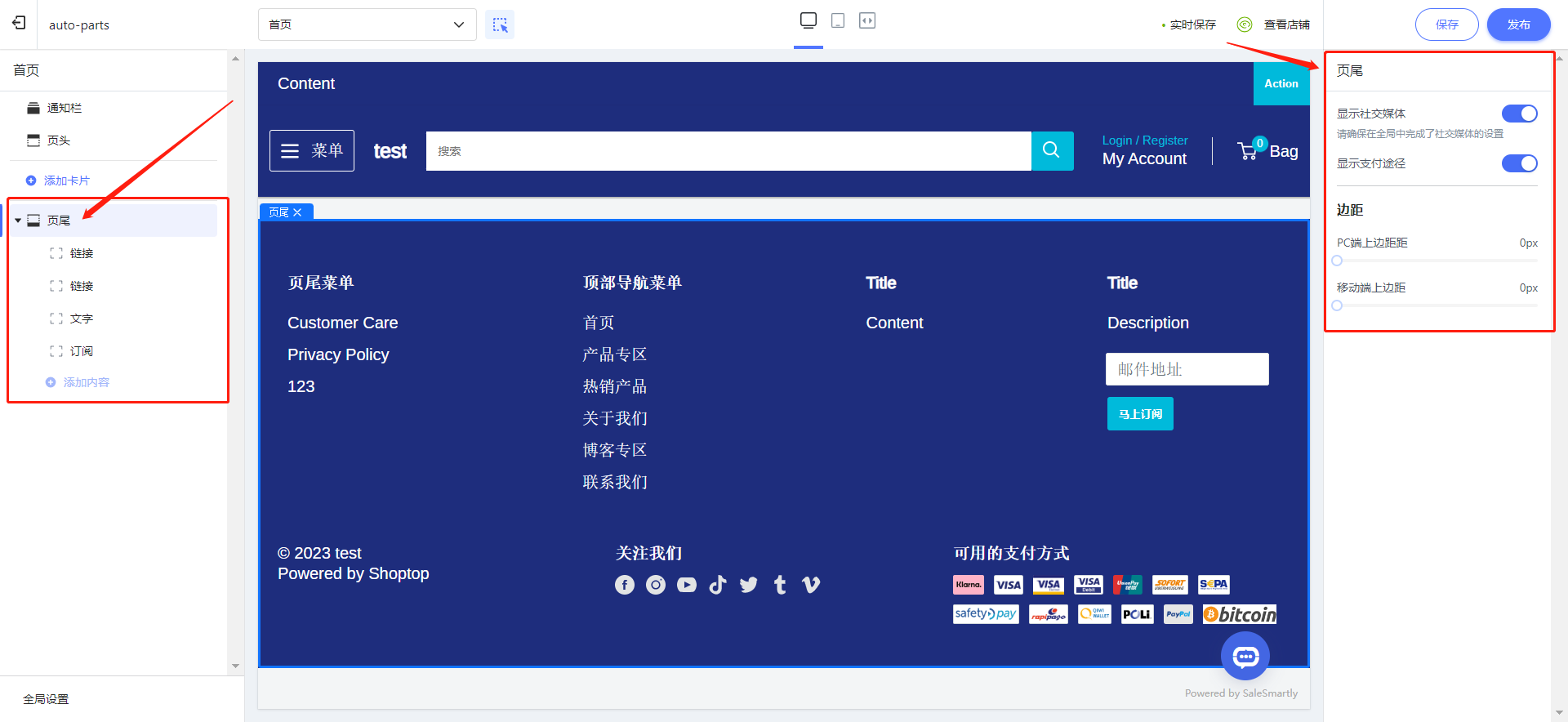Select 通知栏 in the left sidebar
1568x722 pixels.
coord(64,108)
